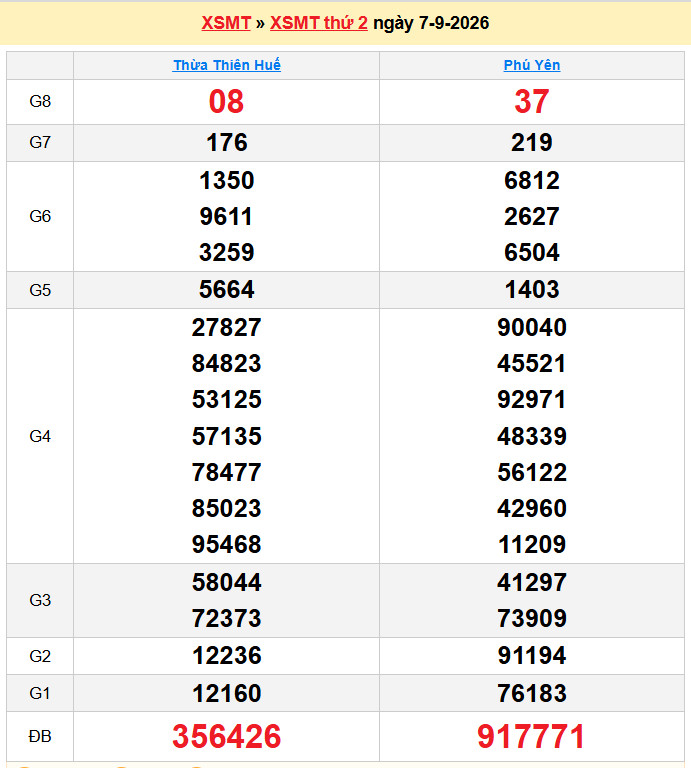Open the XSMT thứ 2 link

coord(319,23)
